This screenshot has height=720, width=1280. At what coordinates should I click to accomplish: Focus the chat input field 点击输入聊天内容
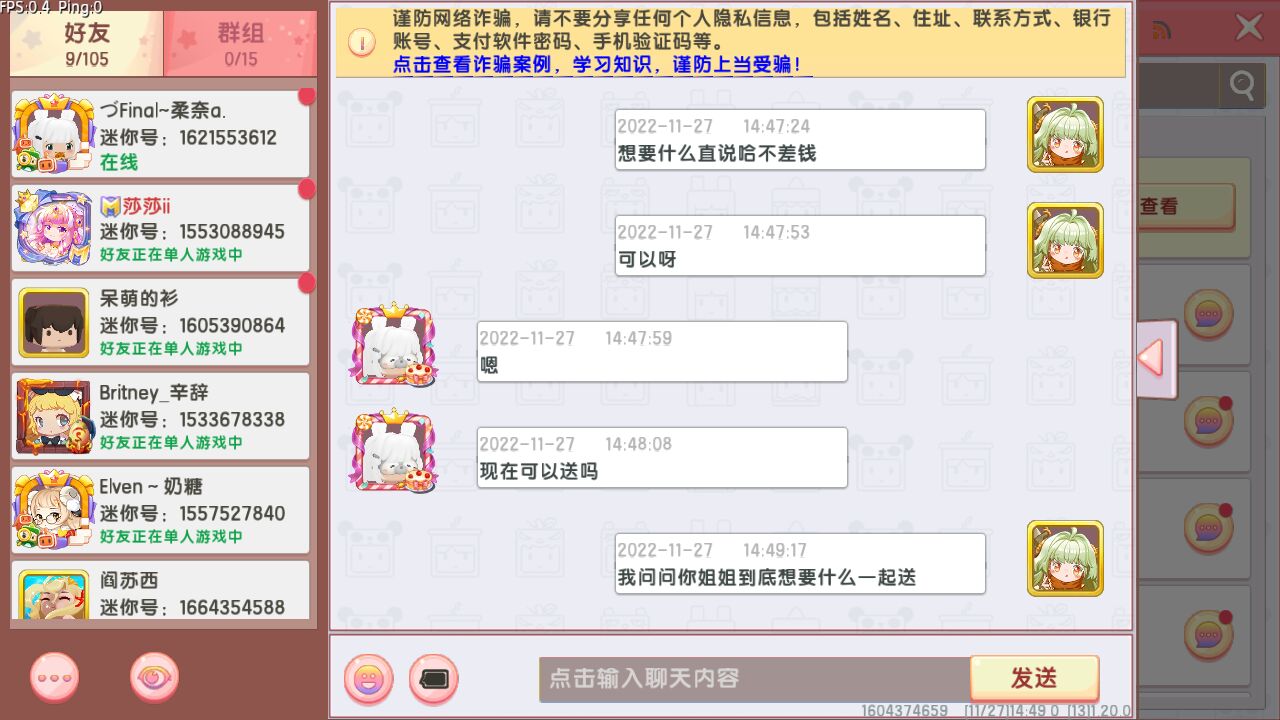point(754,679)
